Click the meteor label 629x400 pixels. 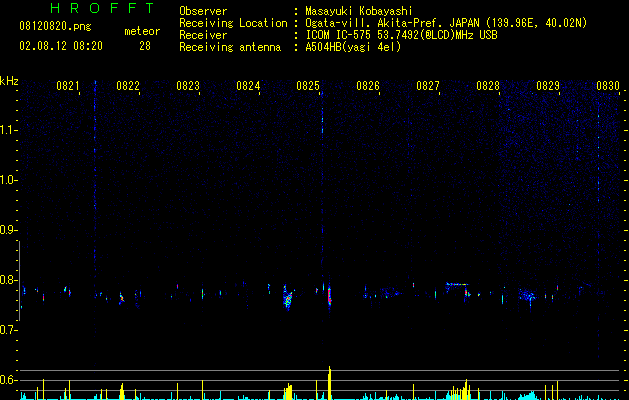142,31
